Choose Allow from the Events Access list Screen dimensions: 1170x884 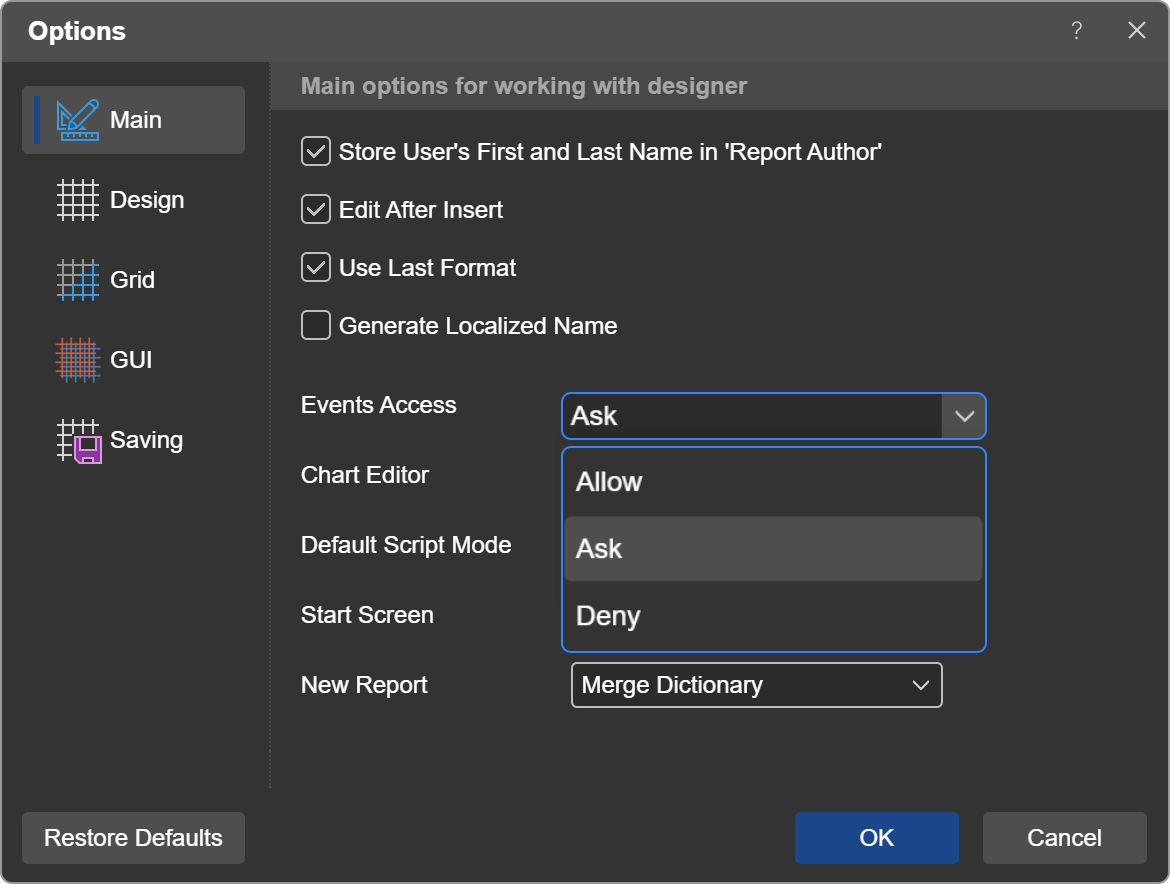pos(773,482)
